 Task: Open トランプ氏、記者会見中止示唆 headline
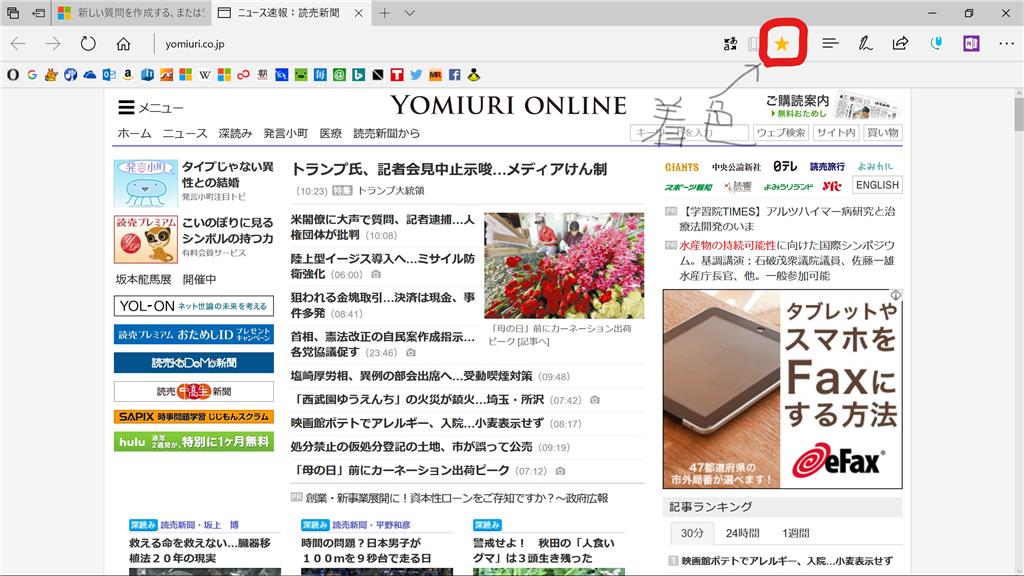pyautogui.click(x=449, y=169)
